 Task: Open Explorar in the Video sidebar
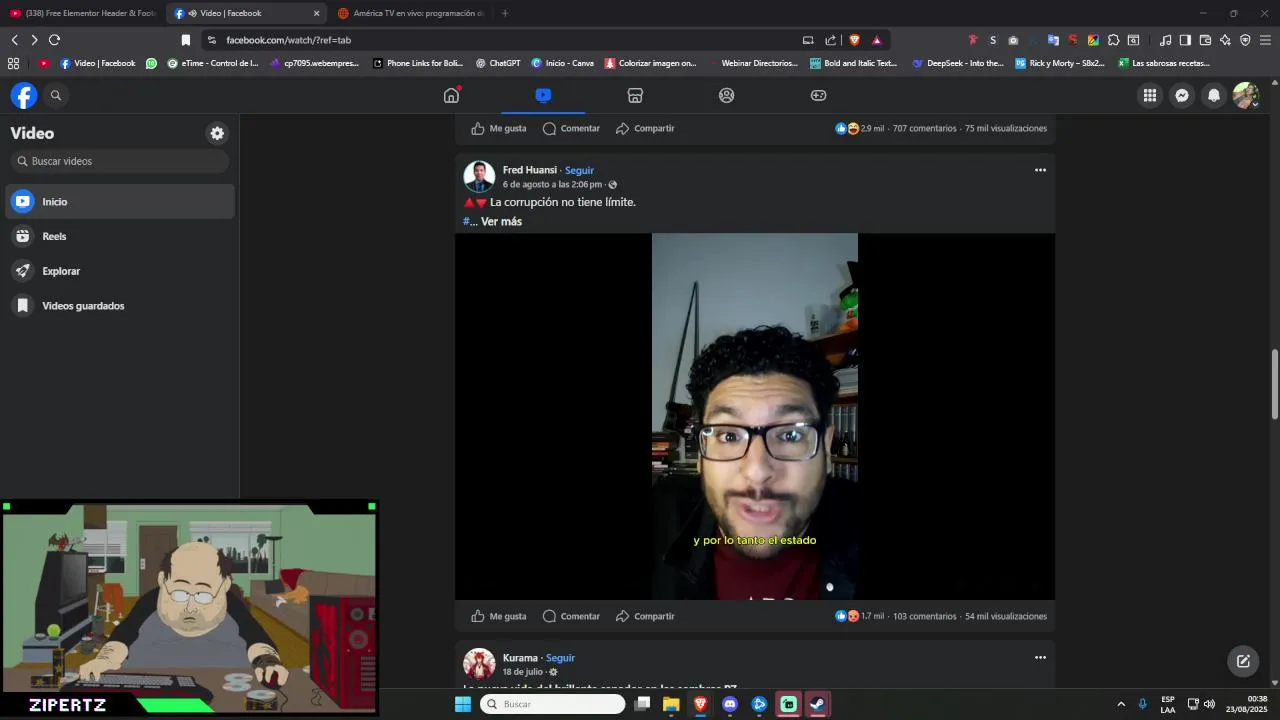click(x=120, y=271)
